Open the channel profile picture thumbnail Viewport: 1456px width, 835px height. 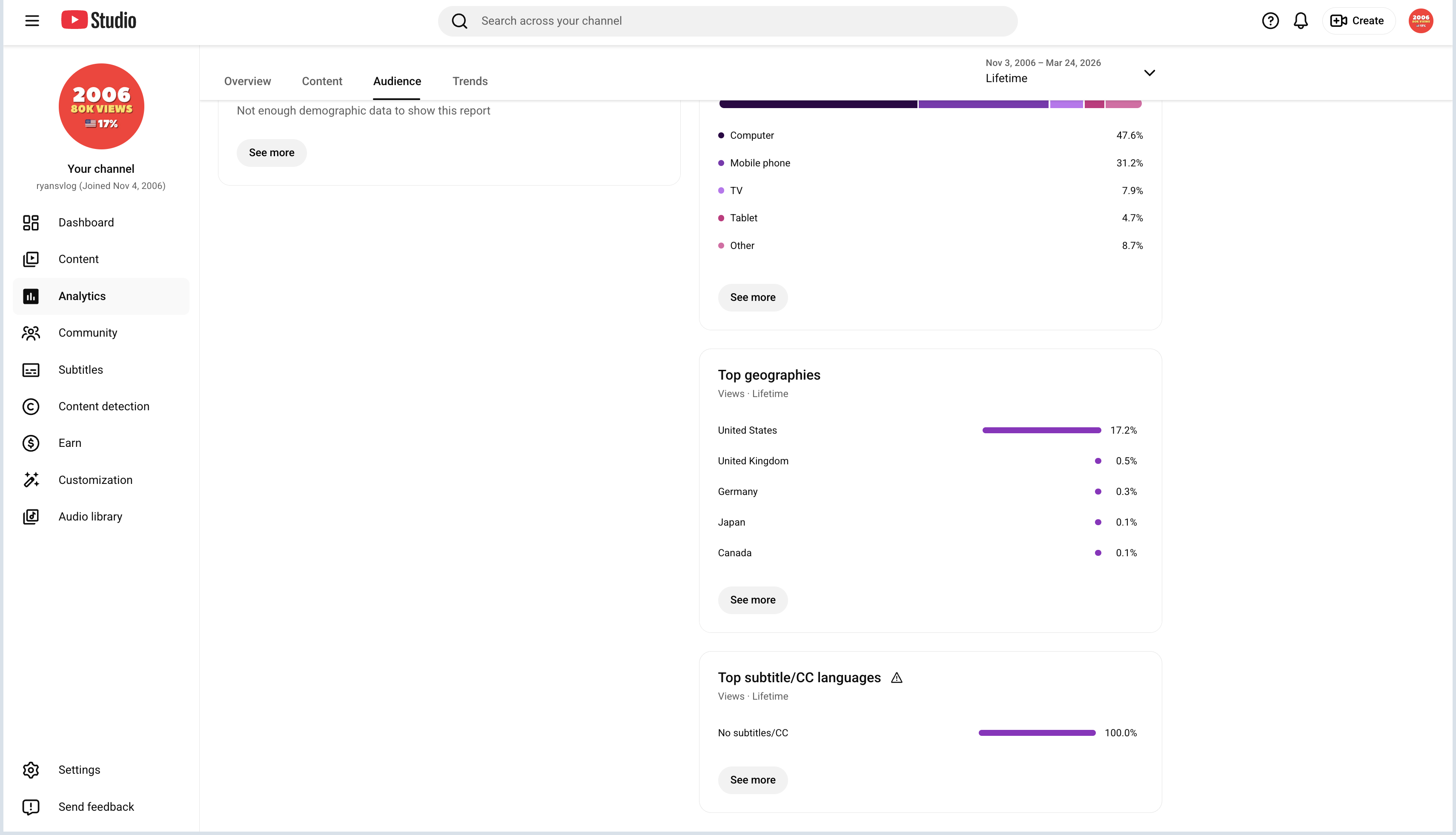tap(101, 106)
